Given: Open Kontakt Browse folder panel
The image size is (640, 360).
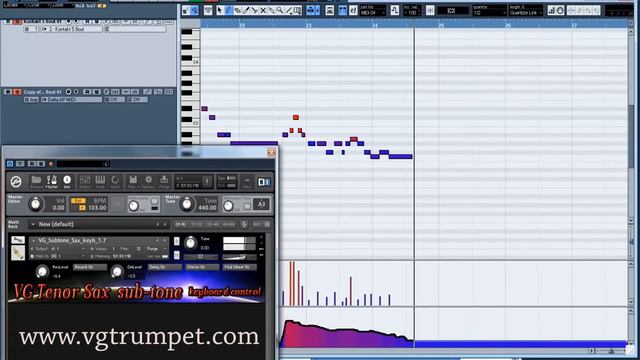Looking at the screenshot, I should click(x=36, y=182).
